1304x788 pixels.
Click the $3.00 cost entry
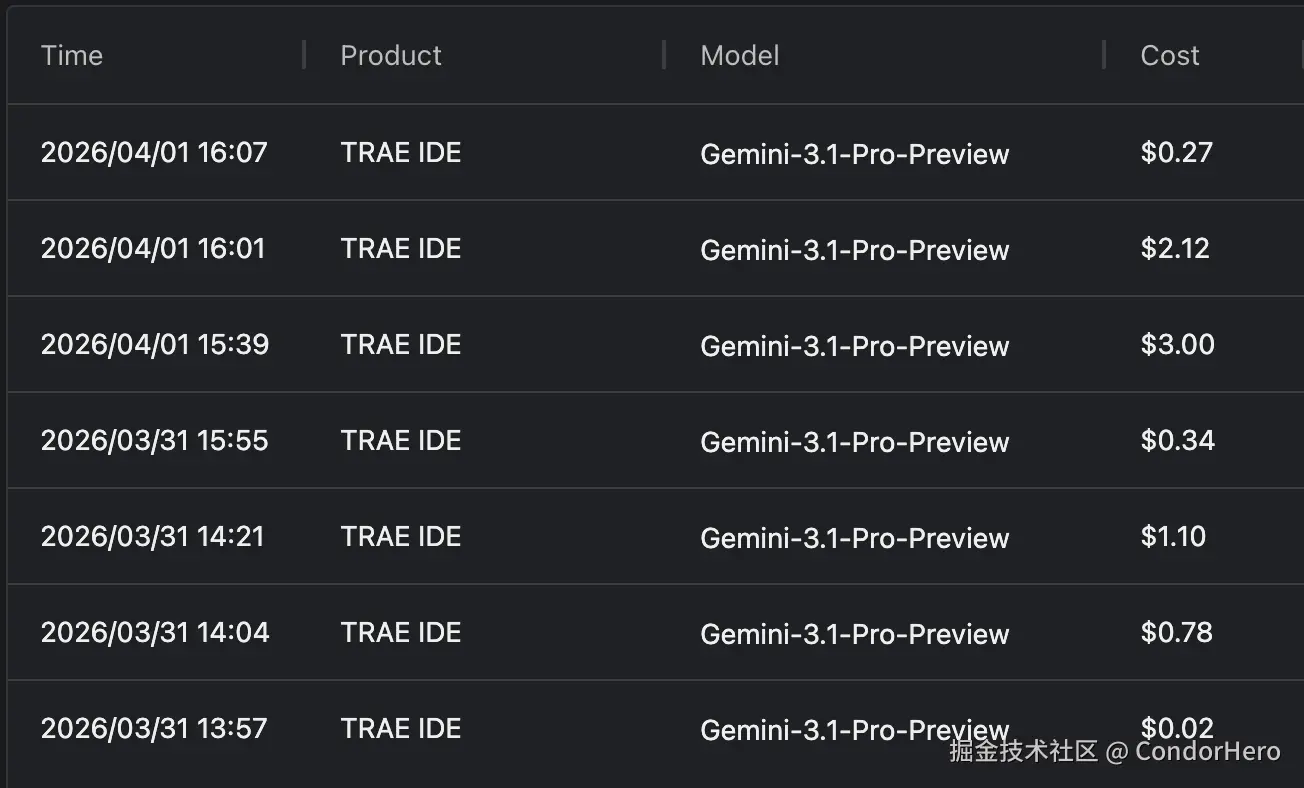pos(1177,345)
